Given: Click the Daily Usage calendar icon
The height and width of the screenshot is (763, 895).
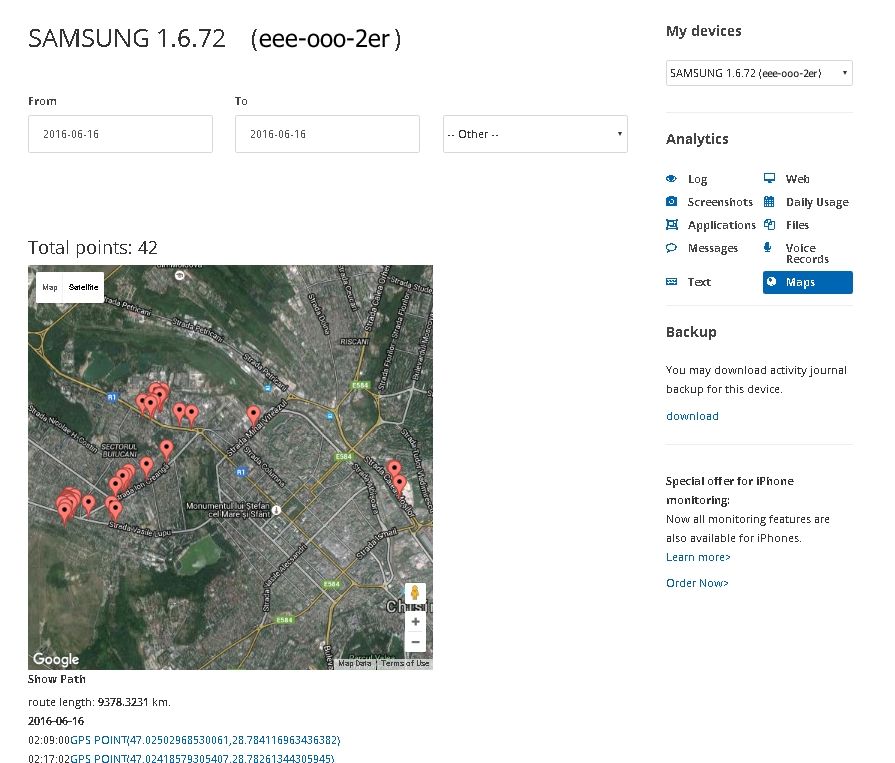Looking at the screenshot, I should tap(769, 201).
